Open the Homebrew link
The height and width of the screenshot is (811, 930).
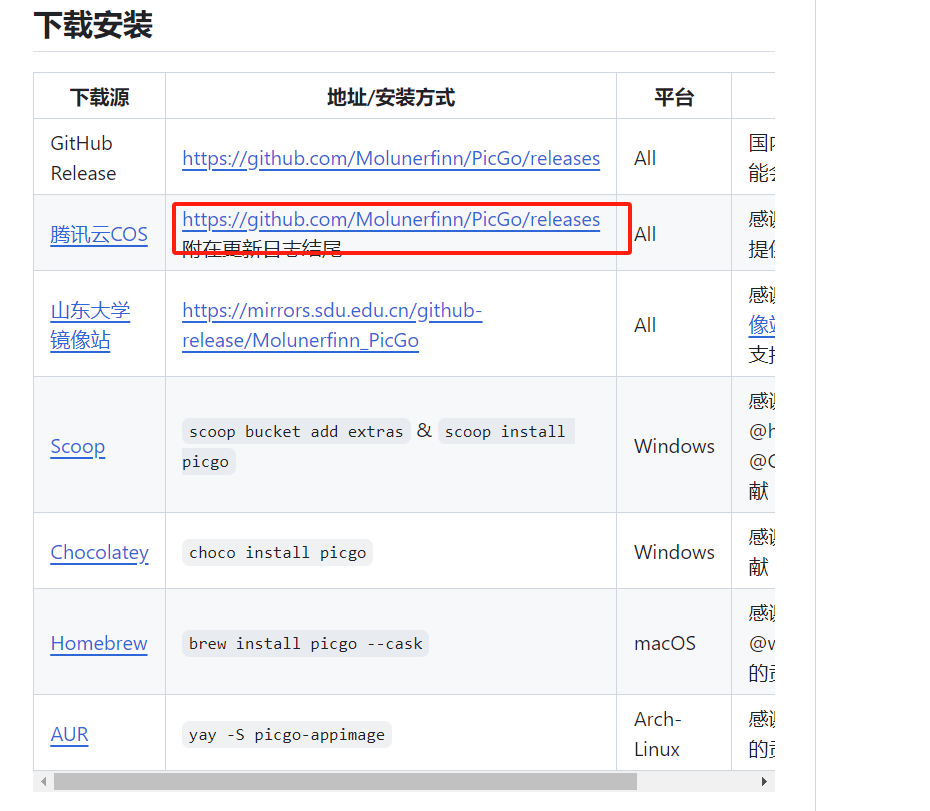coord(99,643)
